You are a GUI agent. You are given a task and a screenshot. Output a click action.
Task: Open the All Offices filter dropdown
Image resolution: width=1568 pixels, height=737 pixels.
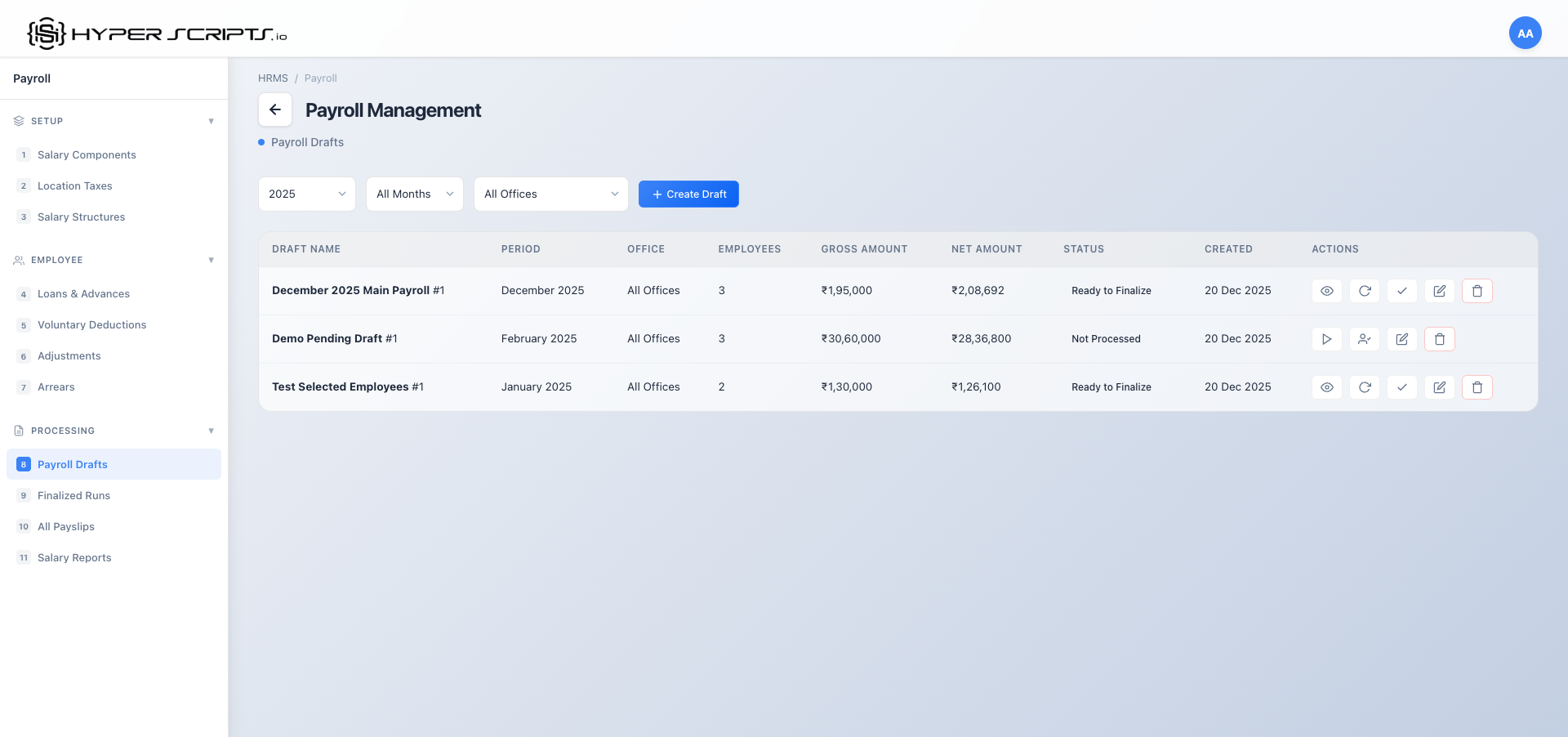pyautogui.click(x=550, y=194)
